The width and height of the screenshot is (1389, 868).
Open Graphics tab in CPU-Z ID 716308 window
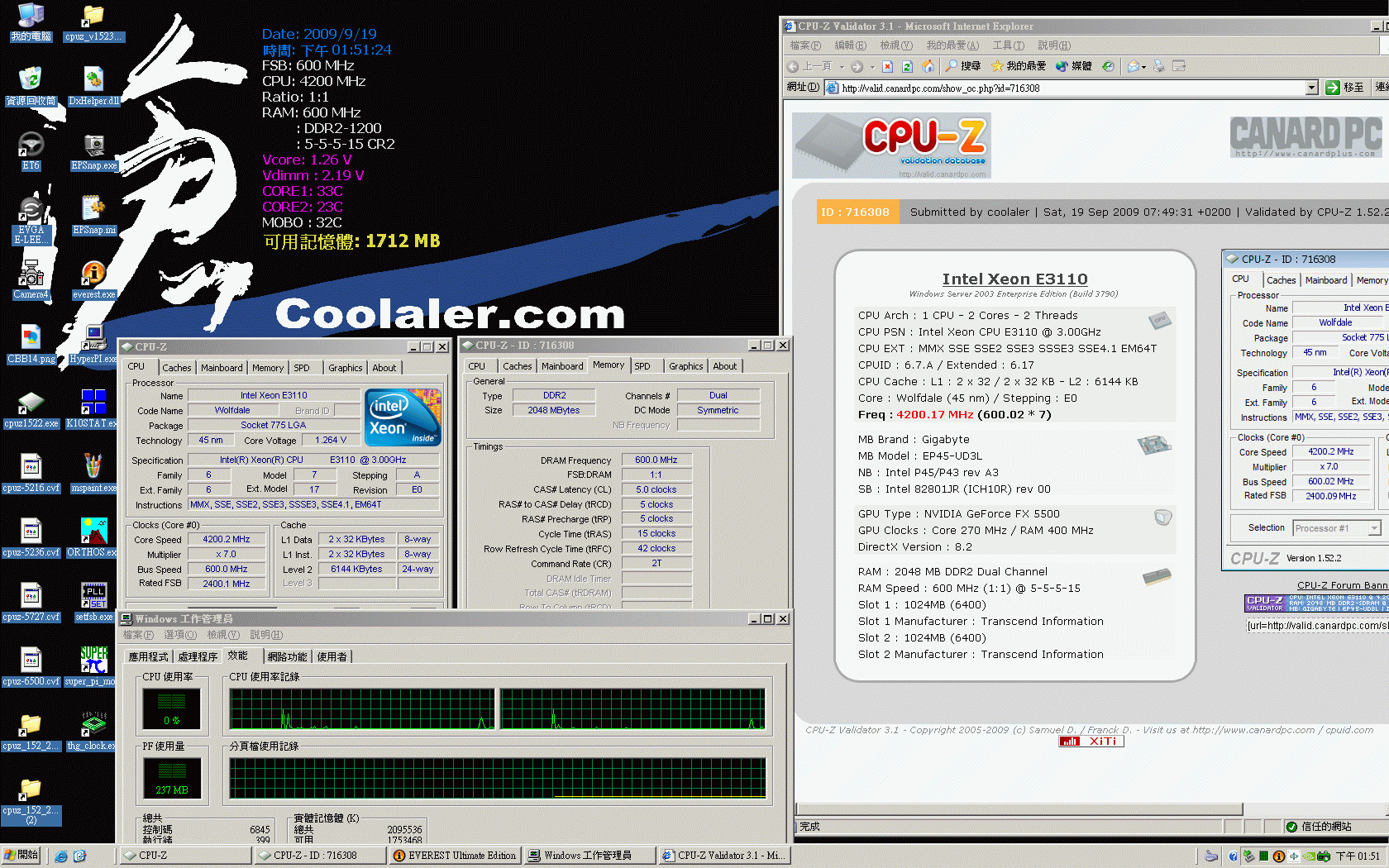686,366
